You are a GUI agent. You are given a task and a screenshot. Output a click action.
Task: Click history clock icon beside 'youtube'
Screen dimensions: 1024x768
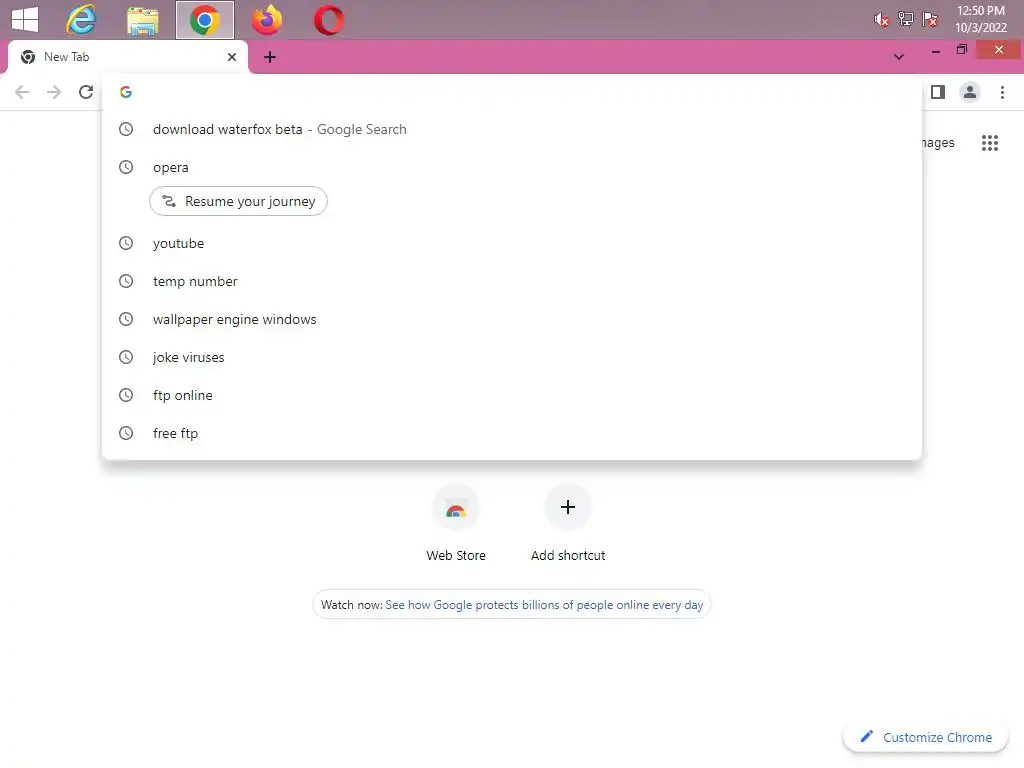(x=125, y=243)
